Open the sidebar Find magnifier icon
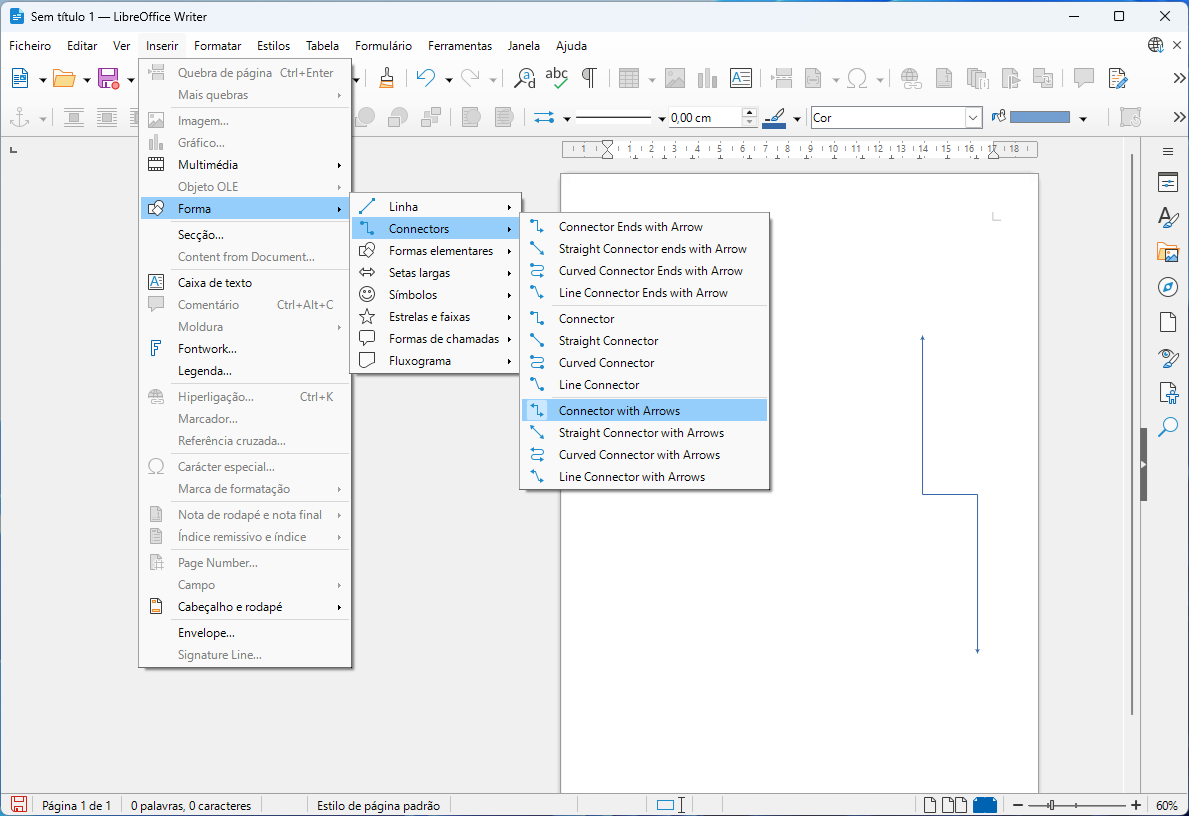This screenshot has width=1190, height=816. coord(1168,427)
